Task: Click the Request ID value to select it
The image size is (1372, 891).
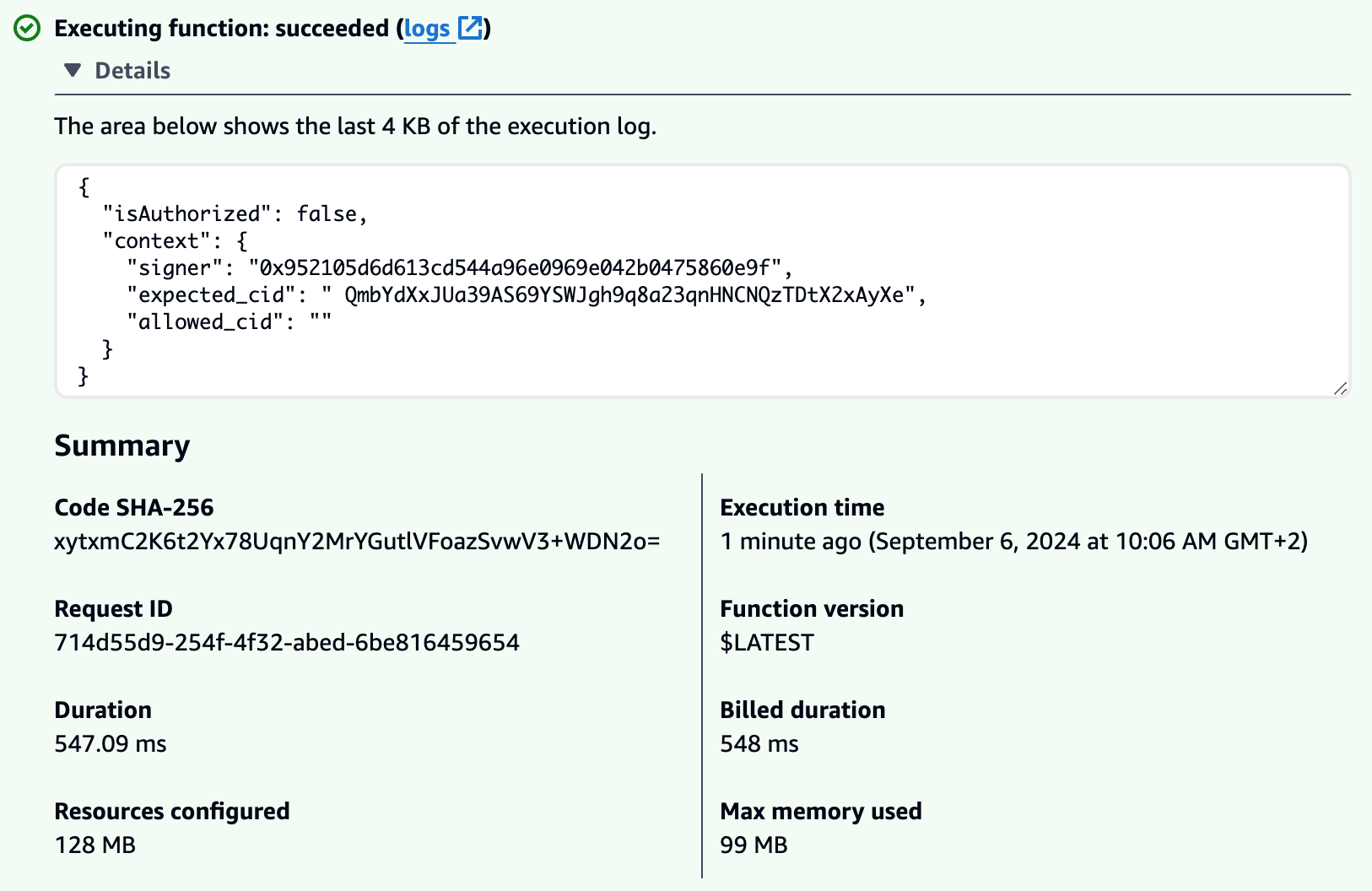Action: [x=287, y=642]
